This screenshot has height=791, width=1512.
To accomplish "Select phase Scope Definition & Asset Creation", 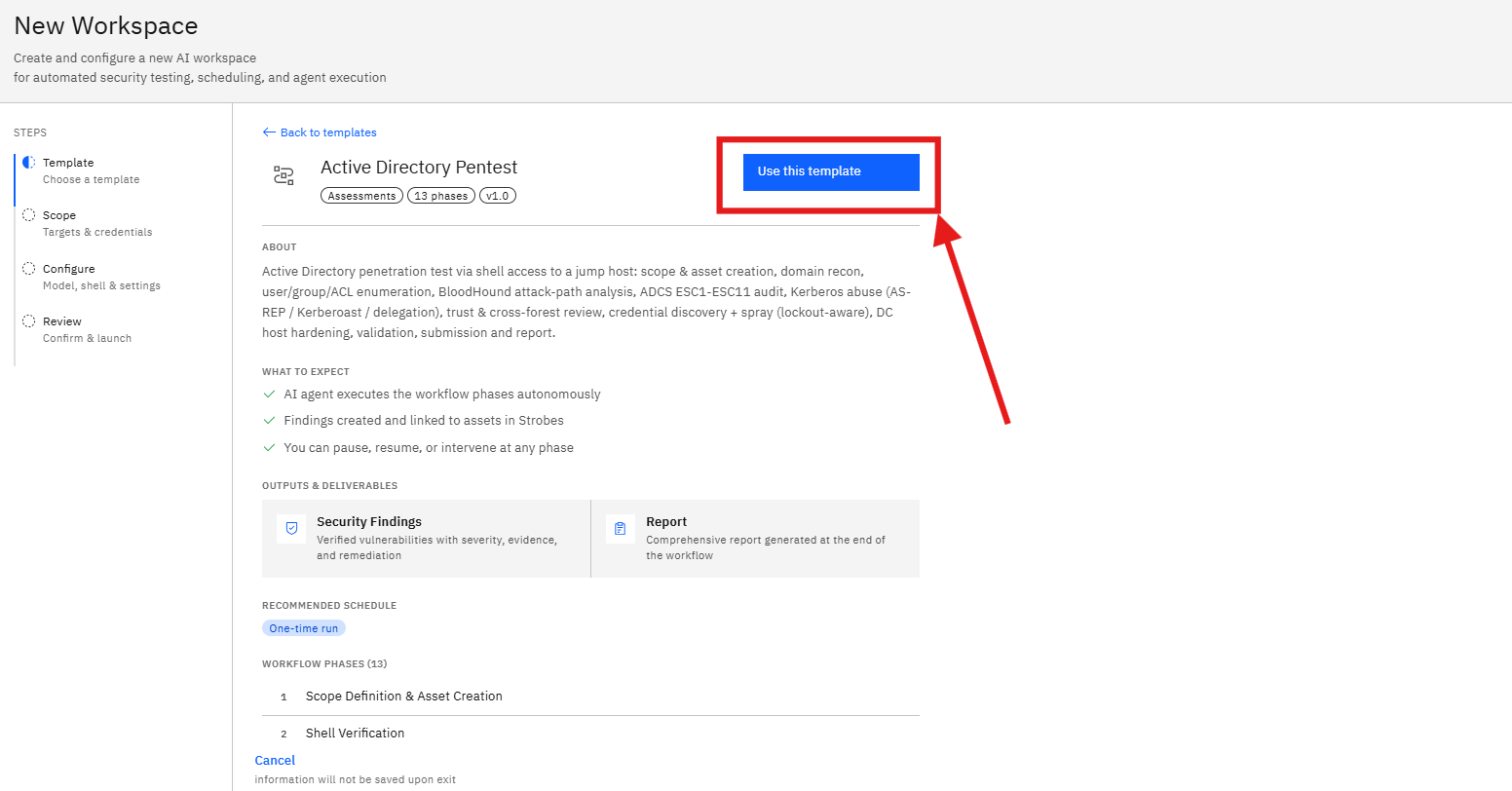I will click(x=590, y=697).
